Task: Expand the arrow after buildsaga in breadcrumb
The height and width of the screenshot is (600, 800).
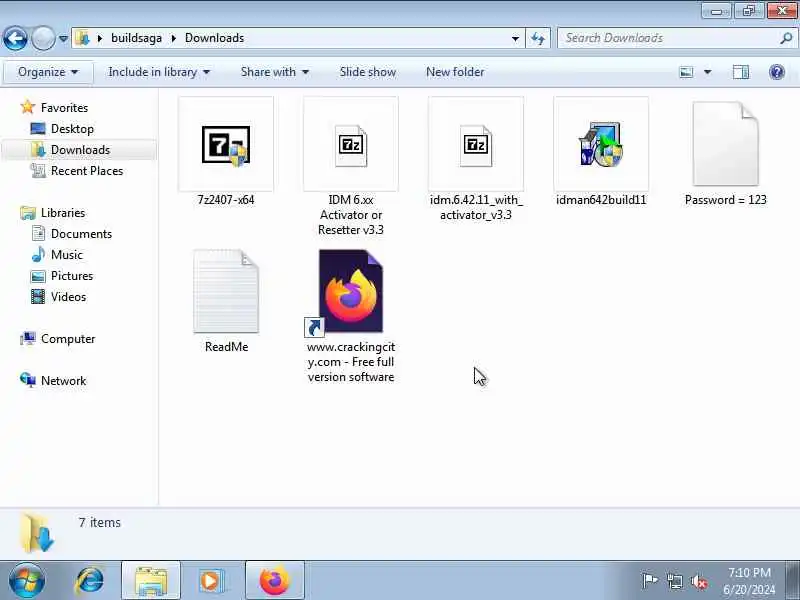Action: point(173,38)
